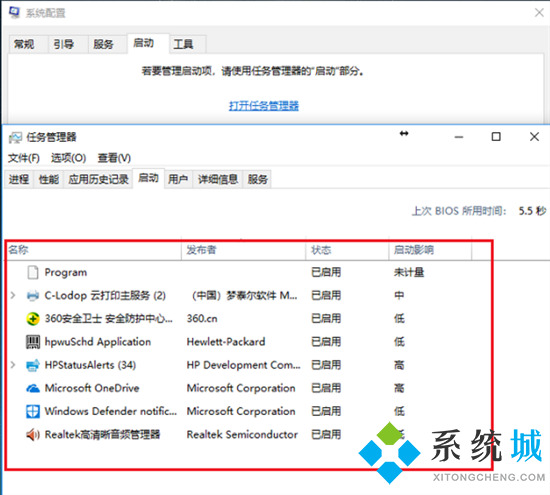Click the Microsoft OneDrive cloud icon
The height and width of the screenshot is (495, 550).
point(33,388)
